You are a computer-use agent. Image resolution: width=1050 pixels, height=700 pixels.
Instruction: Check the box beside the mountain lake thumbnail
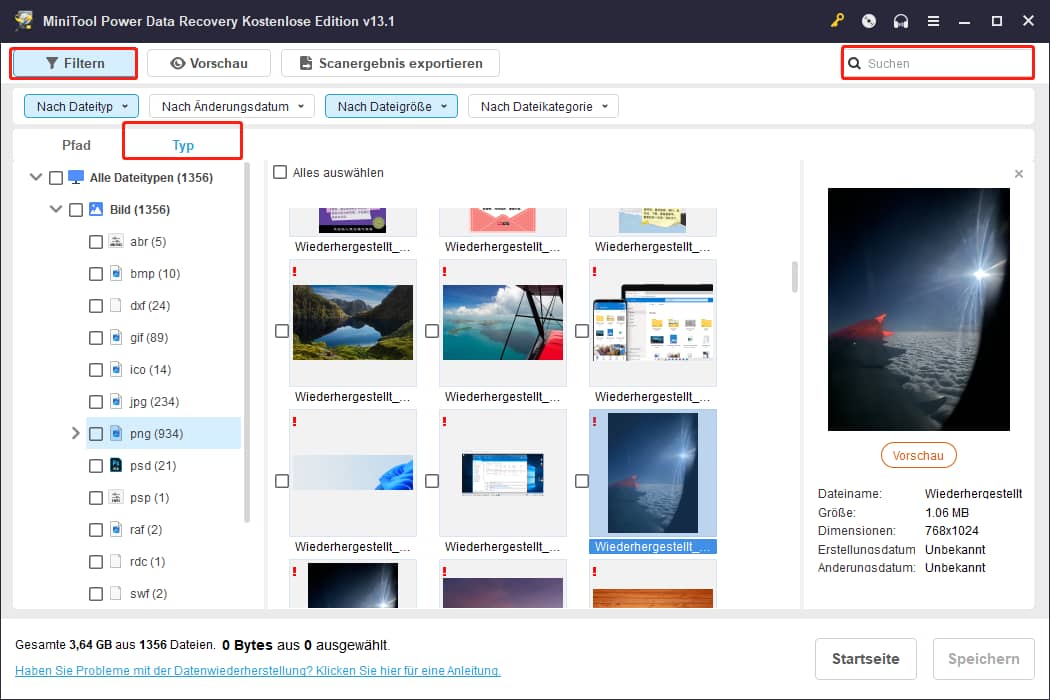[x=282, y=331]
